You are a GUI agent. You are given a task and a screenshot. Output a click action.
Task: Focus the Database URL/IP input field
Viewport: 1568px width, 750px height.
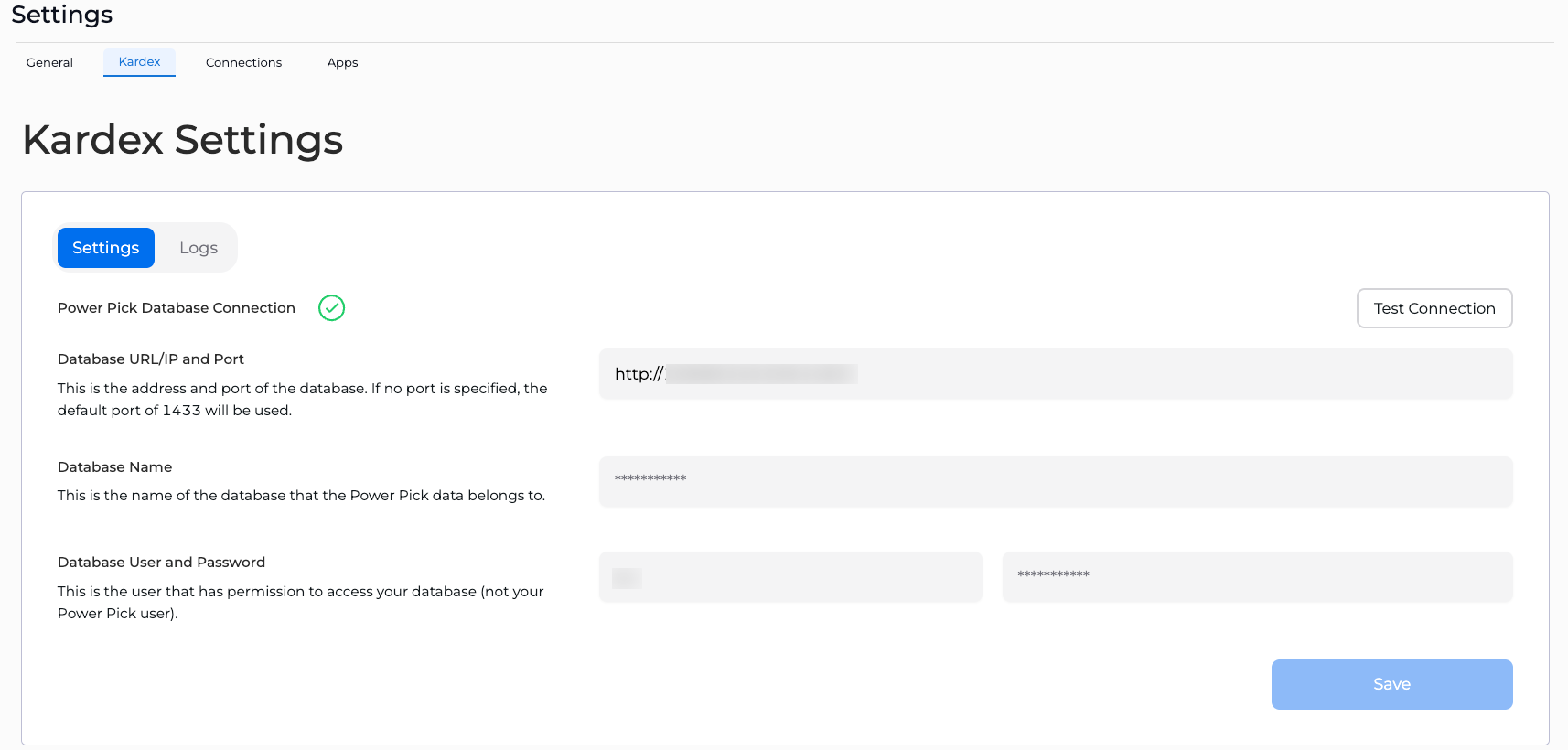(1056, 374)
